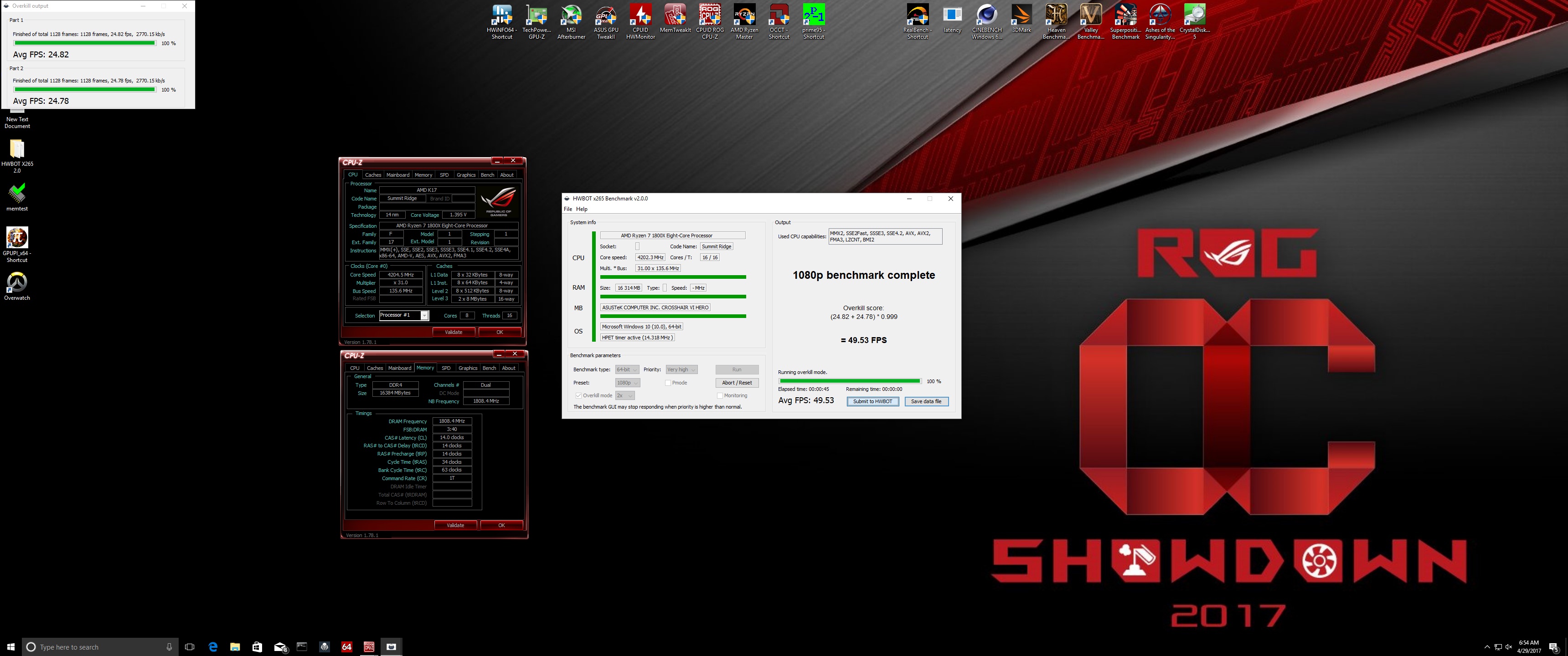Launch GPUPI_x64 shortcut icon
This screenshot has height=656, width=1568.
[x=17, y=245]
